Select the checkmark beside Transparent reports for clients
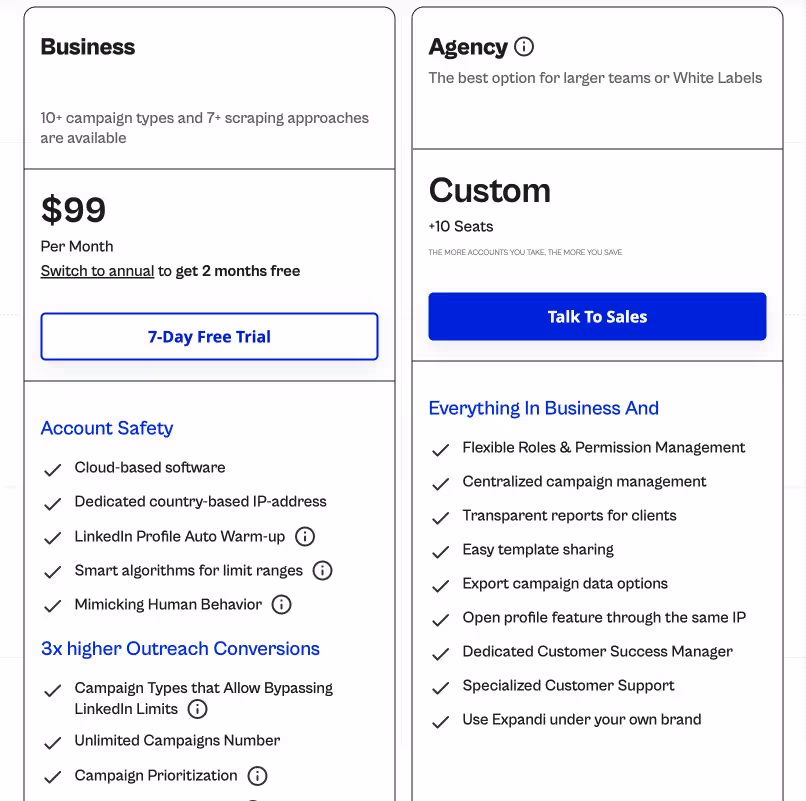 pos(441,515)
